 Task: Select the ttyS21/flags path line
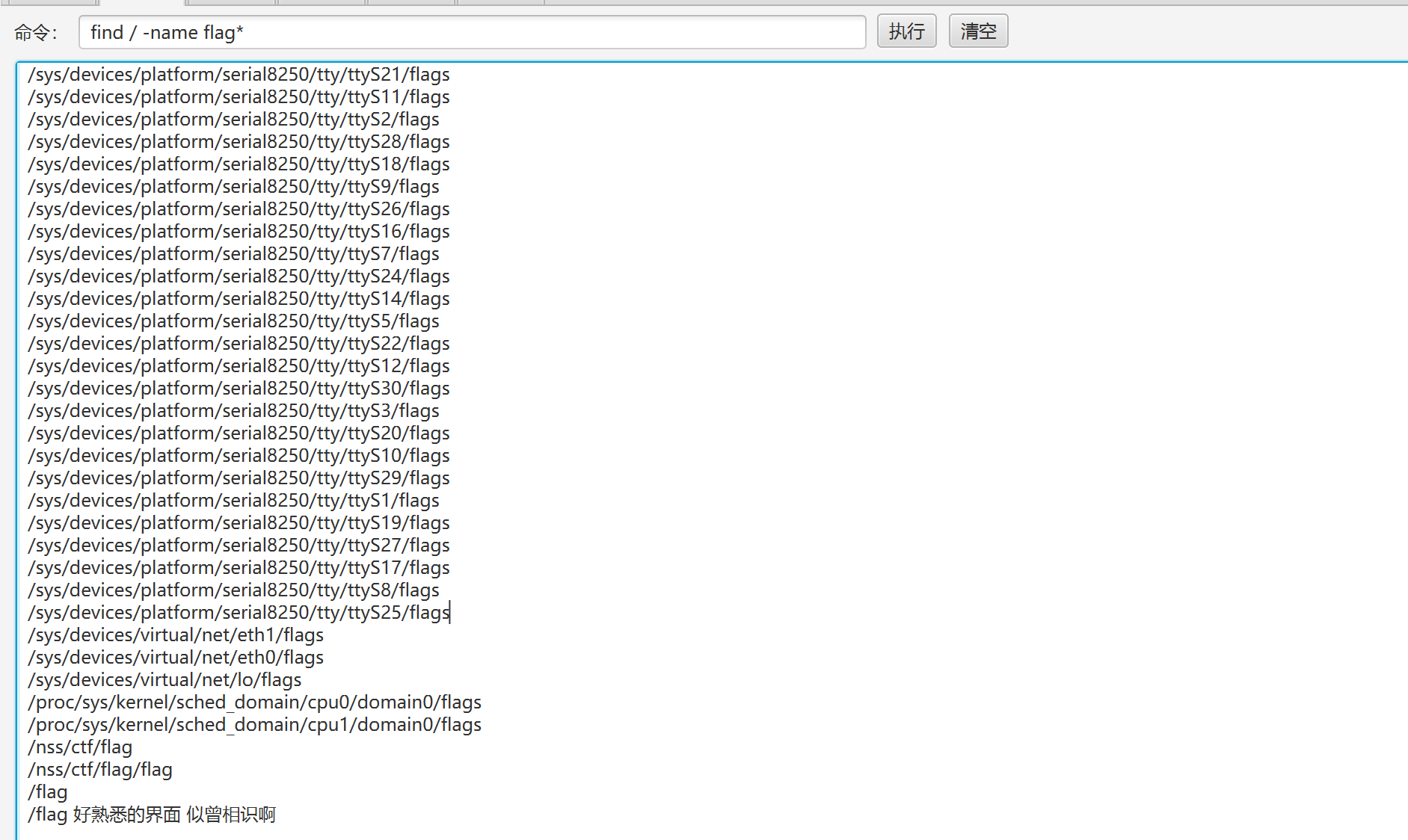click(x=239, y=75)
